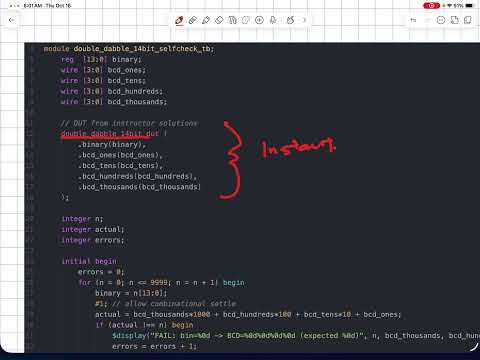480x360 pixels.
Task: Click .binary(binary) port connection
Action: pos(112,145)
